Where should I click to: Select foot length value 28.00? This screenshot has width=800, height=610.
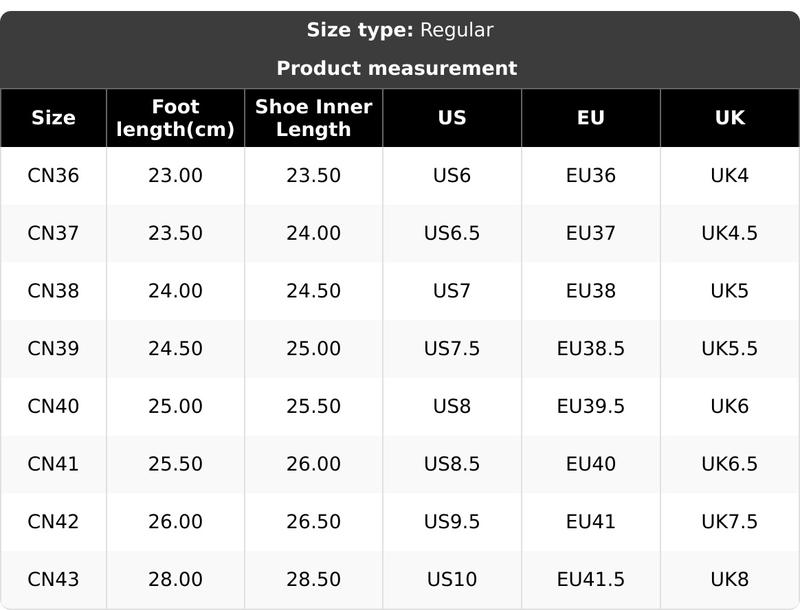[x=175, y=580]
